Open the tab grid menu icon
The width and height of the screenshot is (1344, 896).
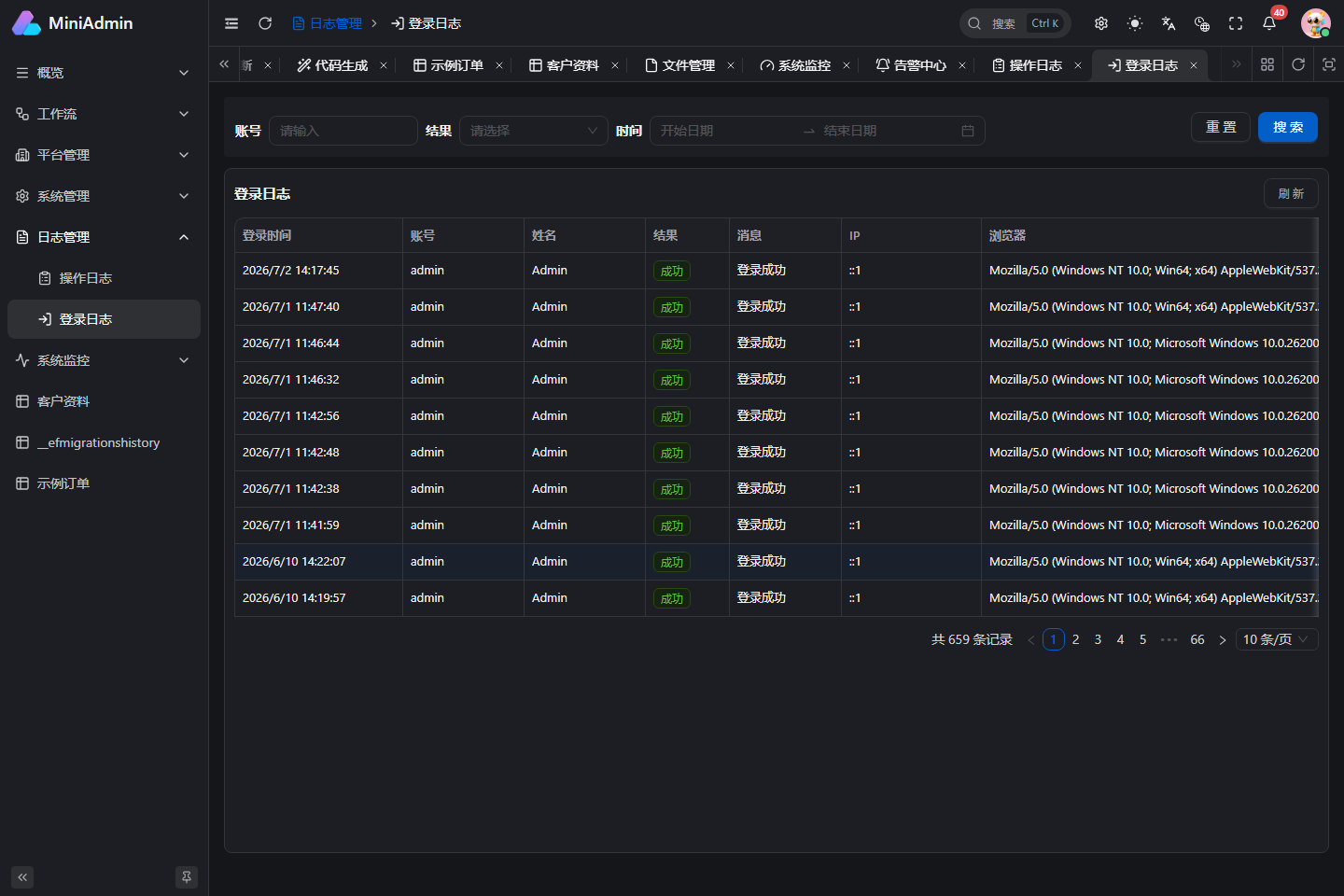point(1267,64)
